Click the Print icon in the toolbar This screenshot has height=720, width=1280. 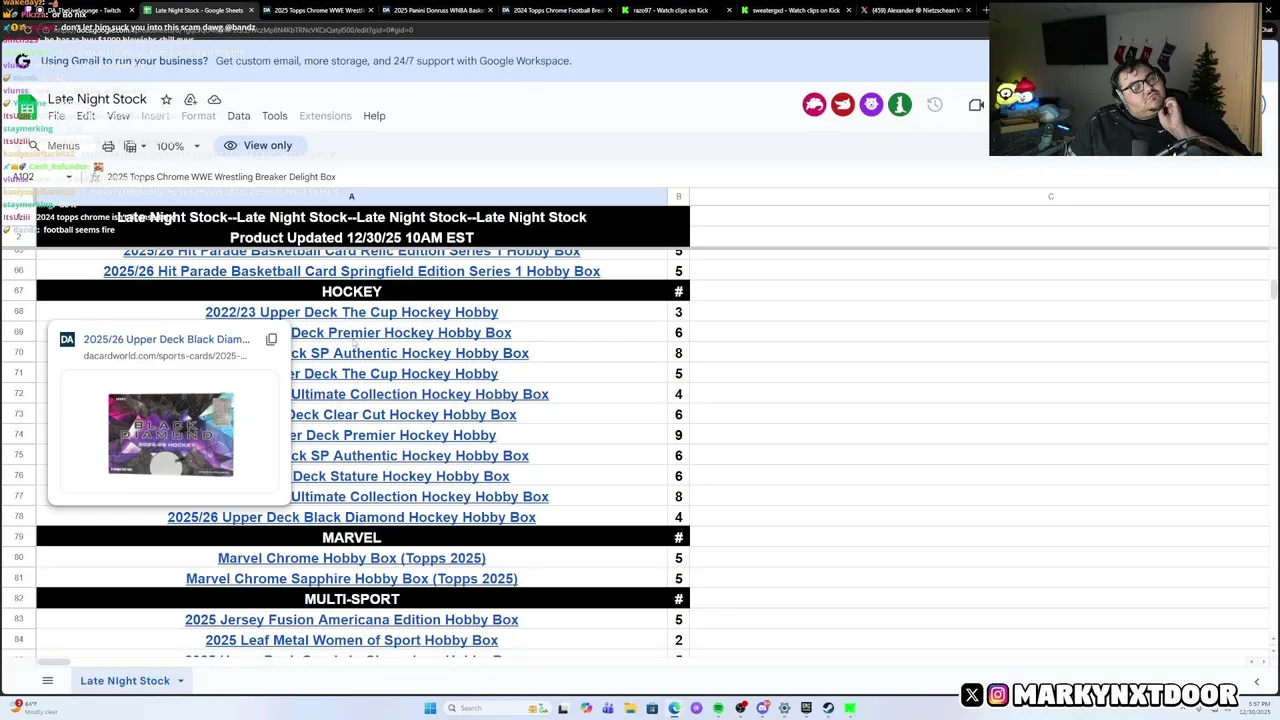pyautogui.click(x=108, y=146)
